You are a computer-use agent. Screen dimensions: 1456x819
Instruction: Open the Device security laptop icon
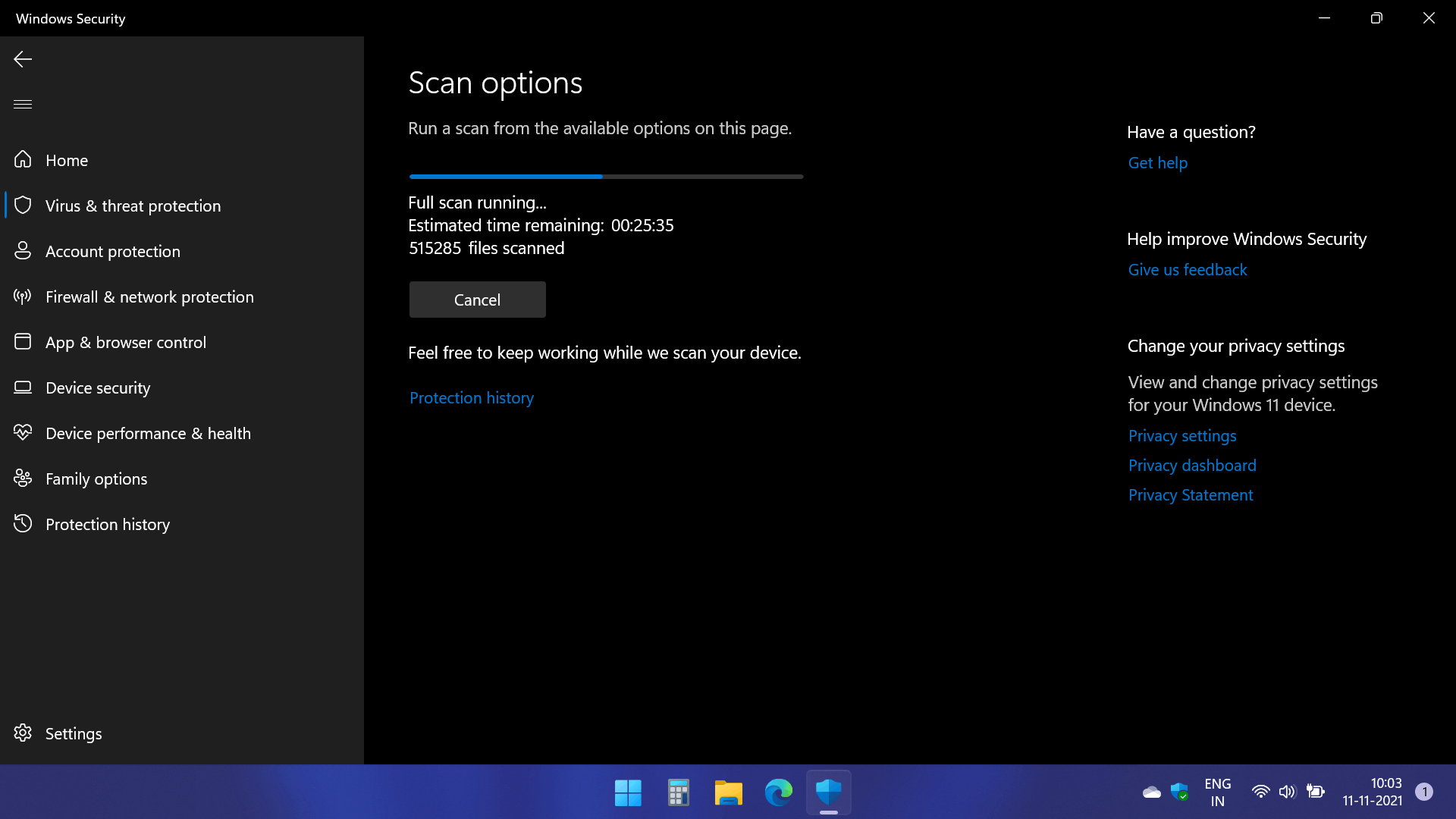[23, 388]
